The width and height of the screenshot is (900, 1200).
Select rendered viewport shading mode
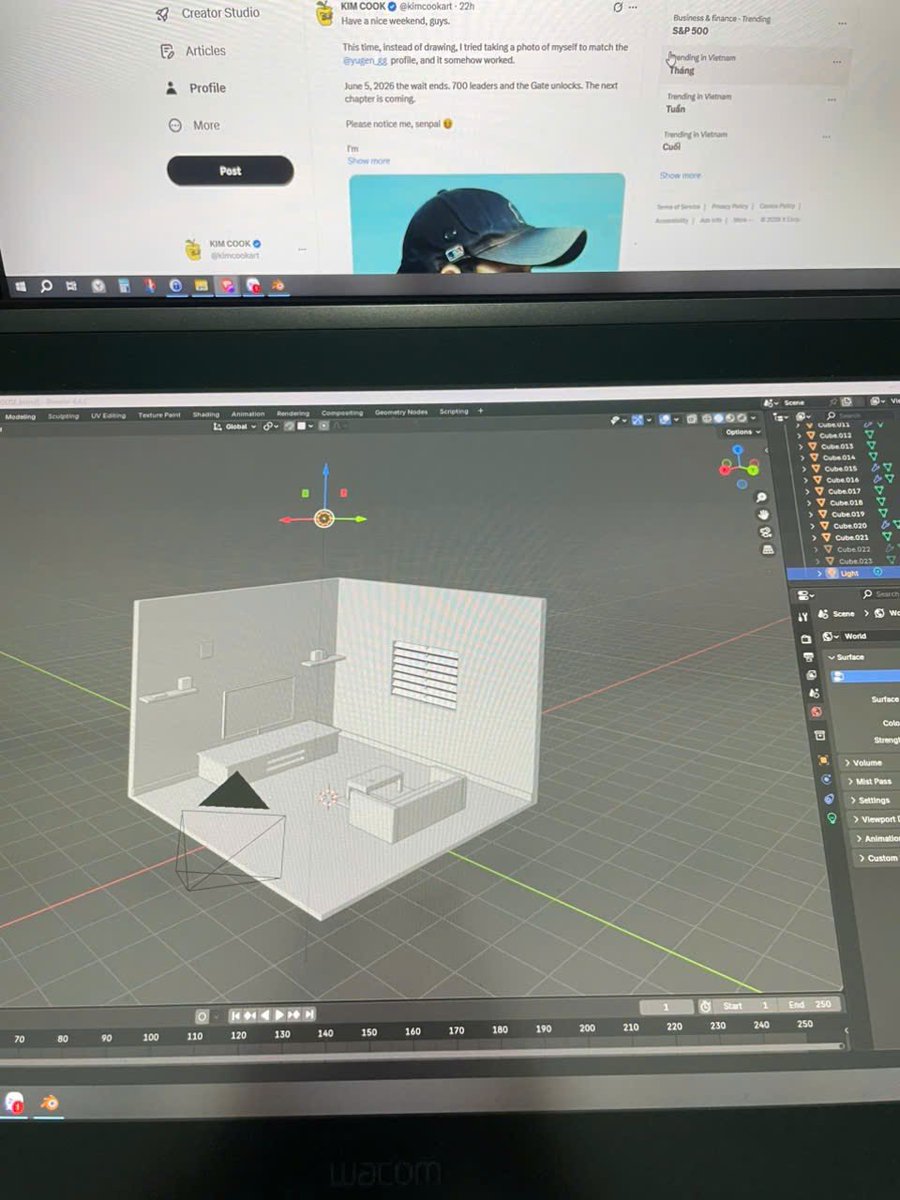[x=742, y=418]
